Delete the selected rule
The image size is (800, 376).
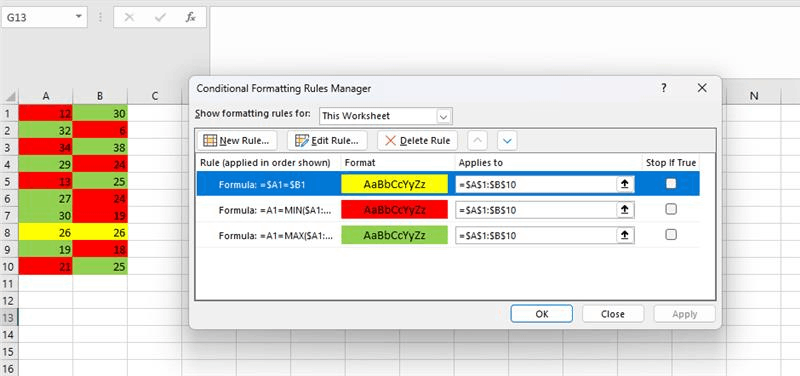pos(417,140)
